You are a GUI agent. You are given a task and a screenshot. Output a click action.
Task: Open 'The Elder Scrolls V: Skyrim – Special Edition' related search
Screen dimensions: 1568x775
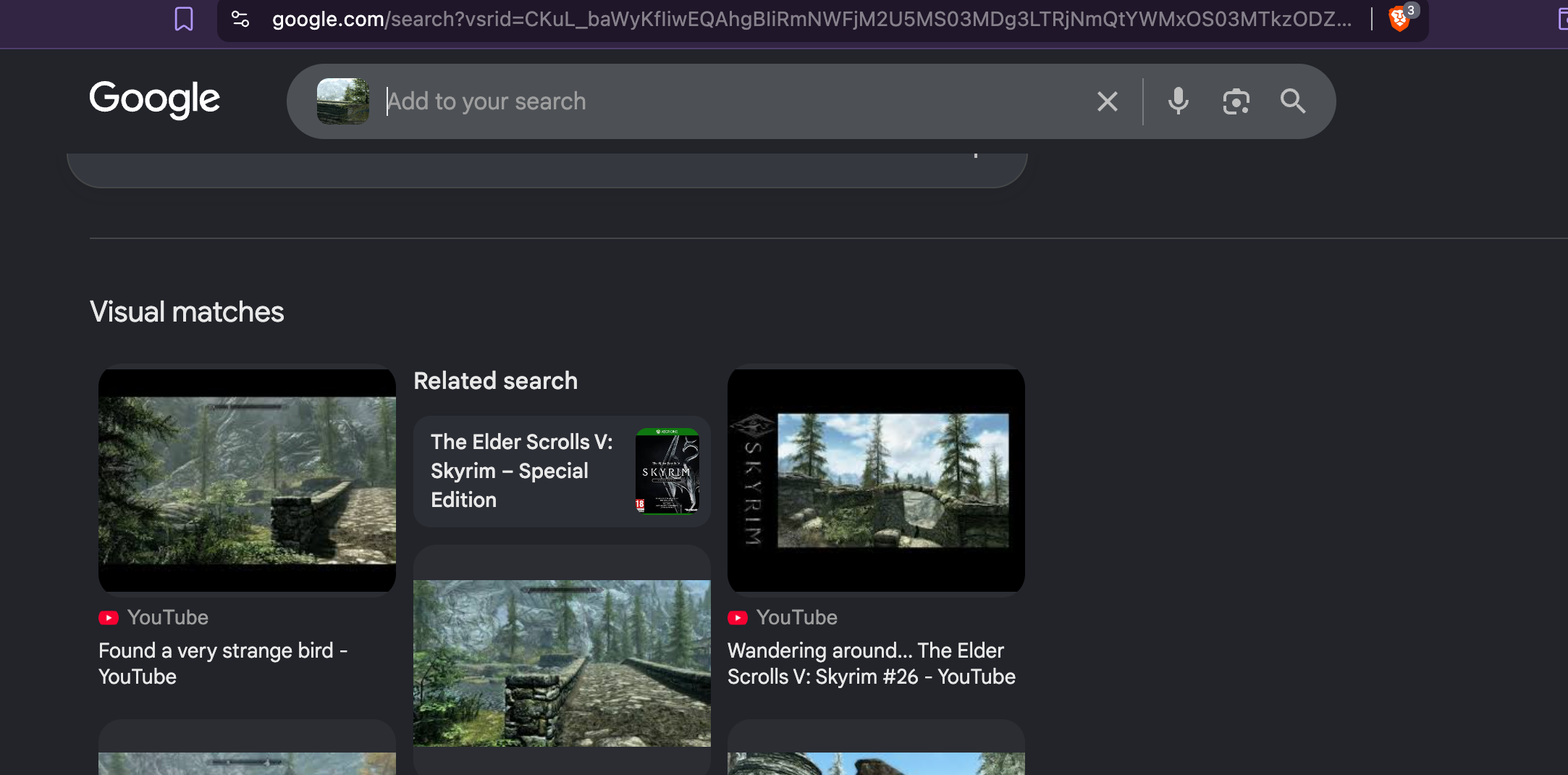(562, 471)
